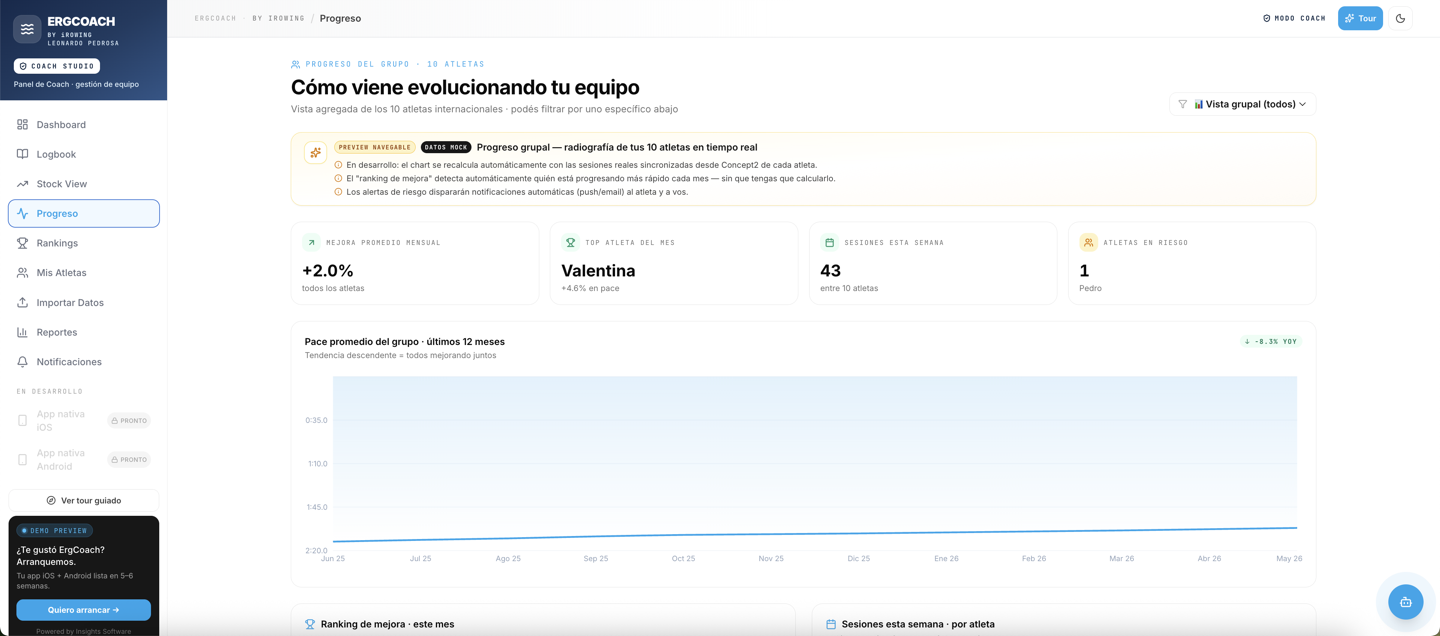
Task: Click the Preview Navegable tag
Action: coord(375,147)
